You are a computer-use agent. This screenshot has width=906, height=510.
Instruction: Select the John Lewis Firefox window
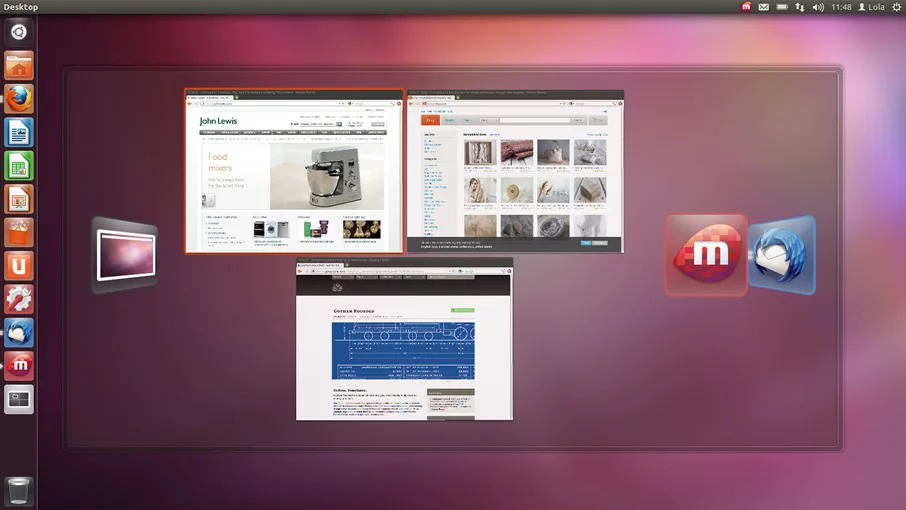click(294, 171)
